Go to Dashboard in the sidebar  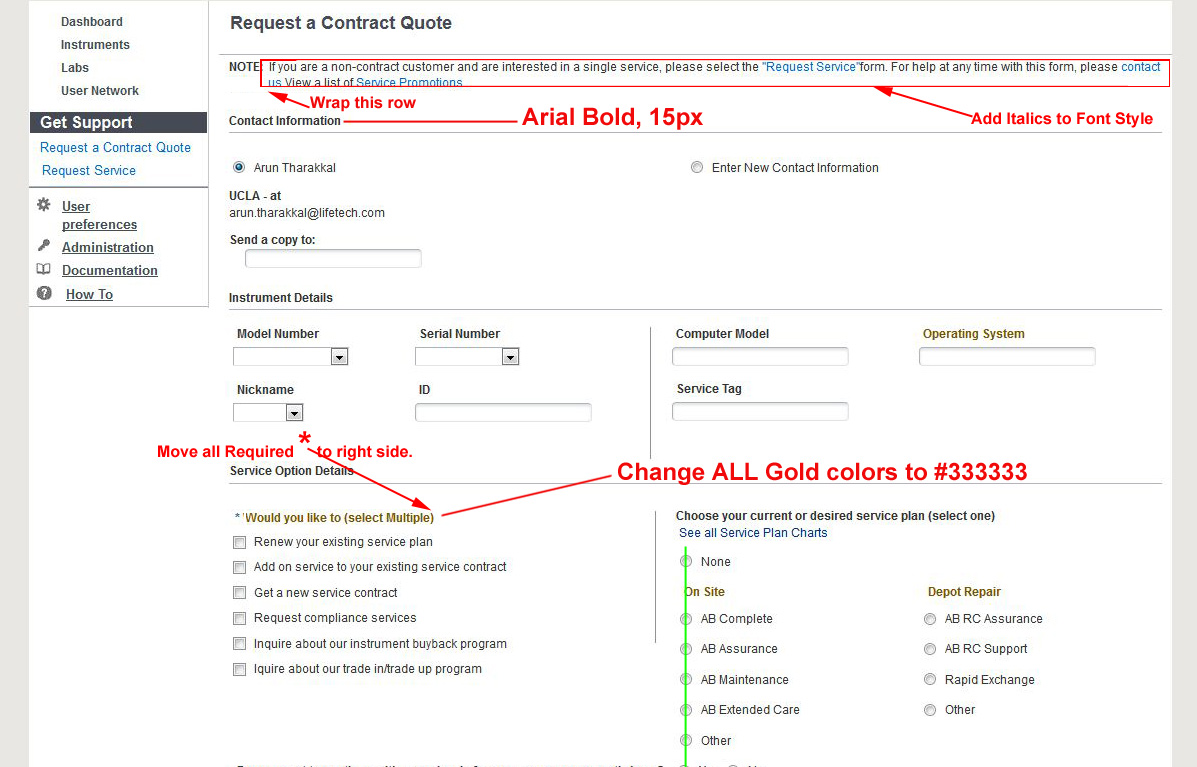click(x=92, y=22)
